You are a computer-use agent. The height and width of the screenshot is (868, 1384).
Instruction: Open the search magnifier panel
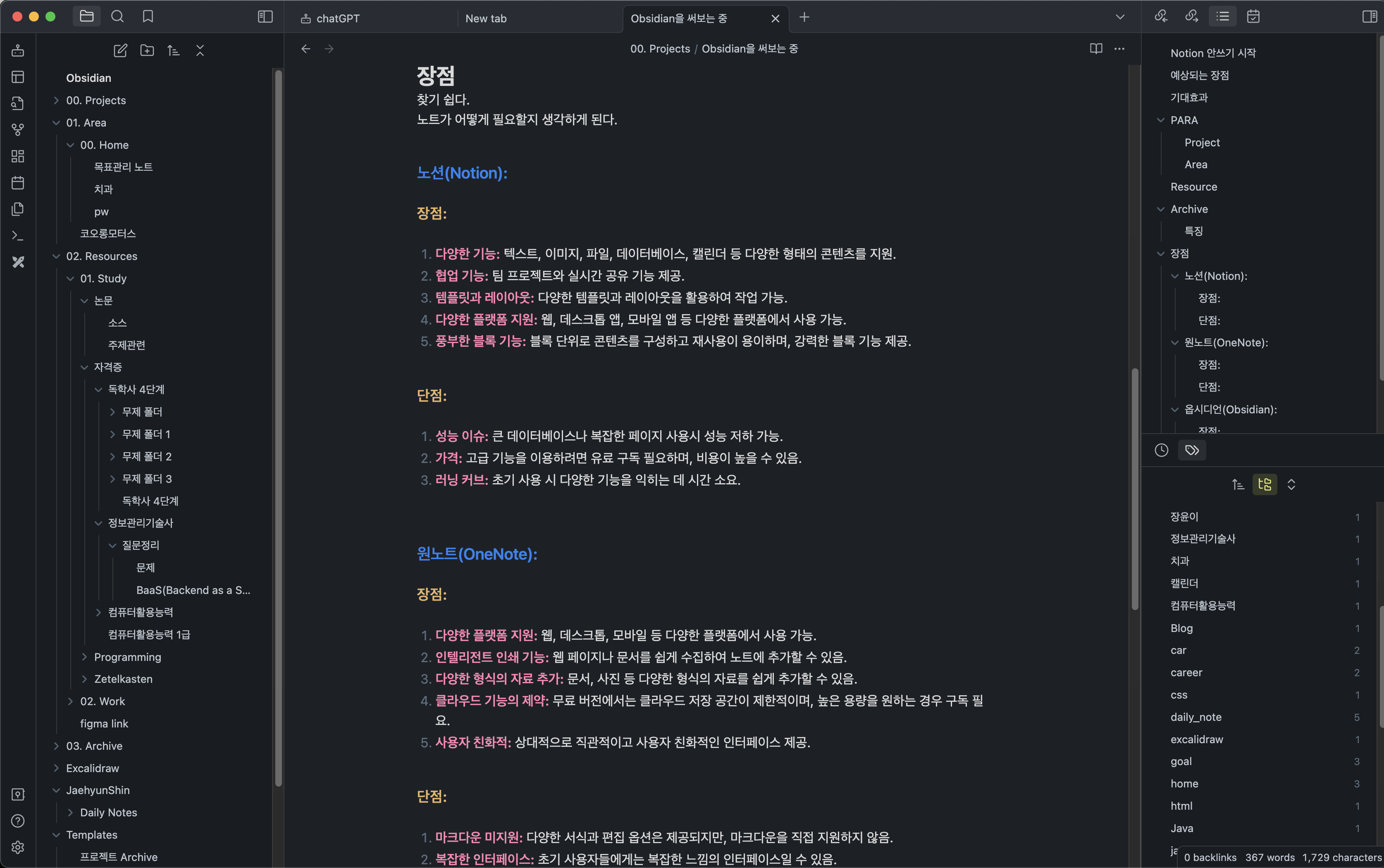(117, 17)
